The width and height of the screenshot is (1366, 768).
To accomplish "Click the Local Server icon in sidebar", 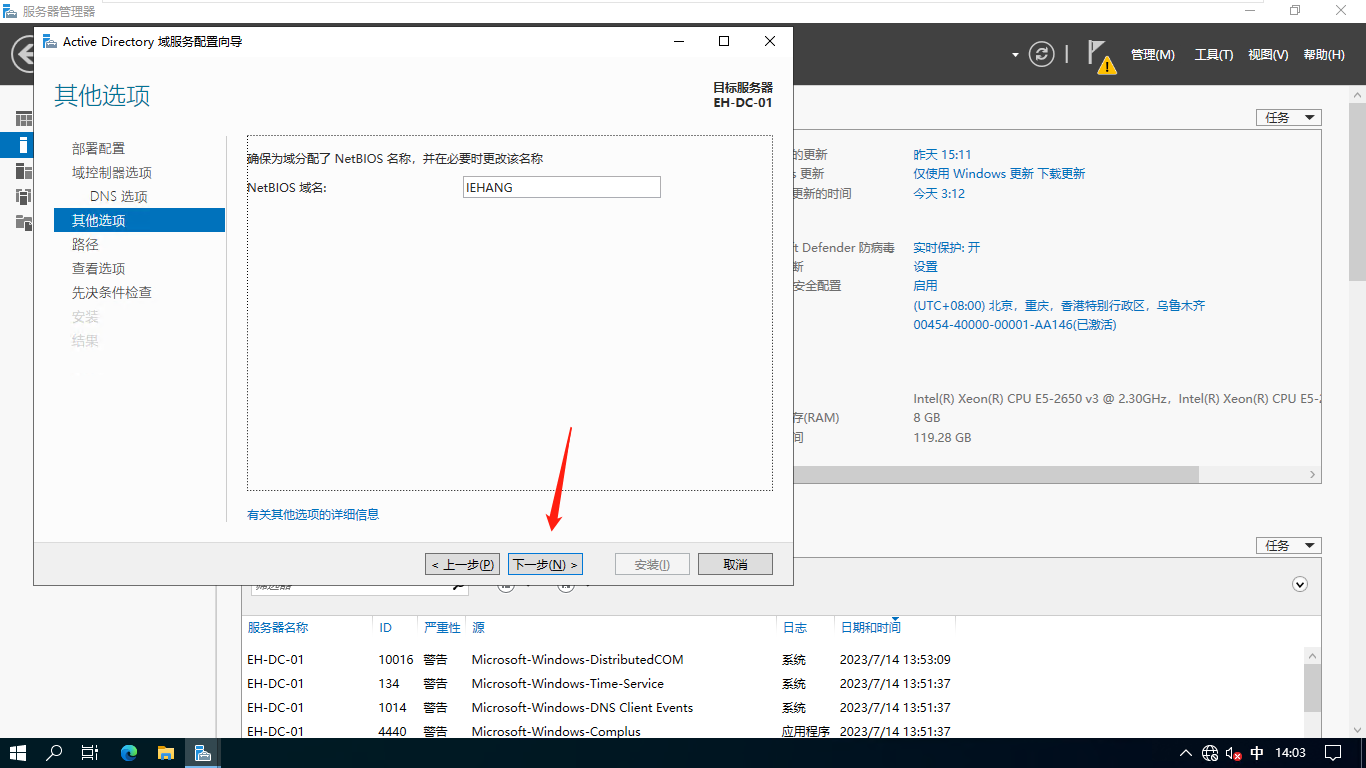I will coord(24,145).
